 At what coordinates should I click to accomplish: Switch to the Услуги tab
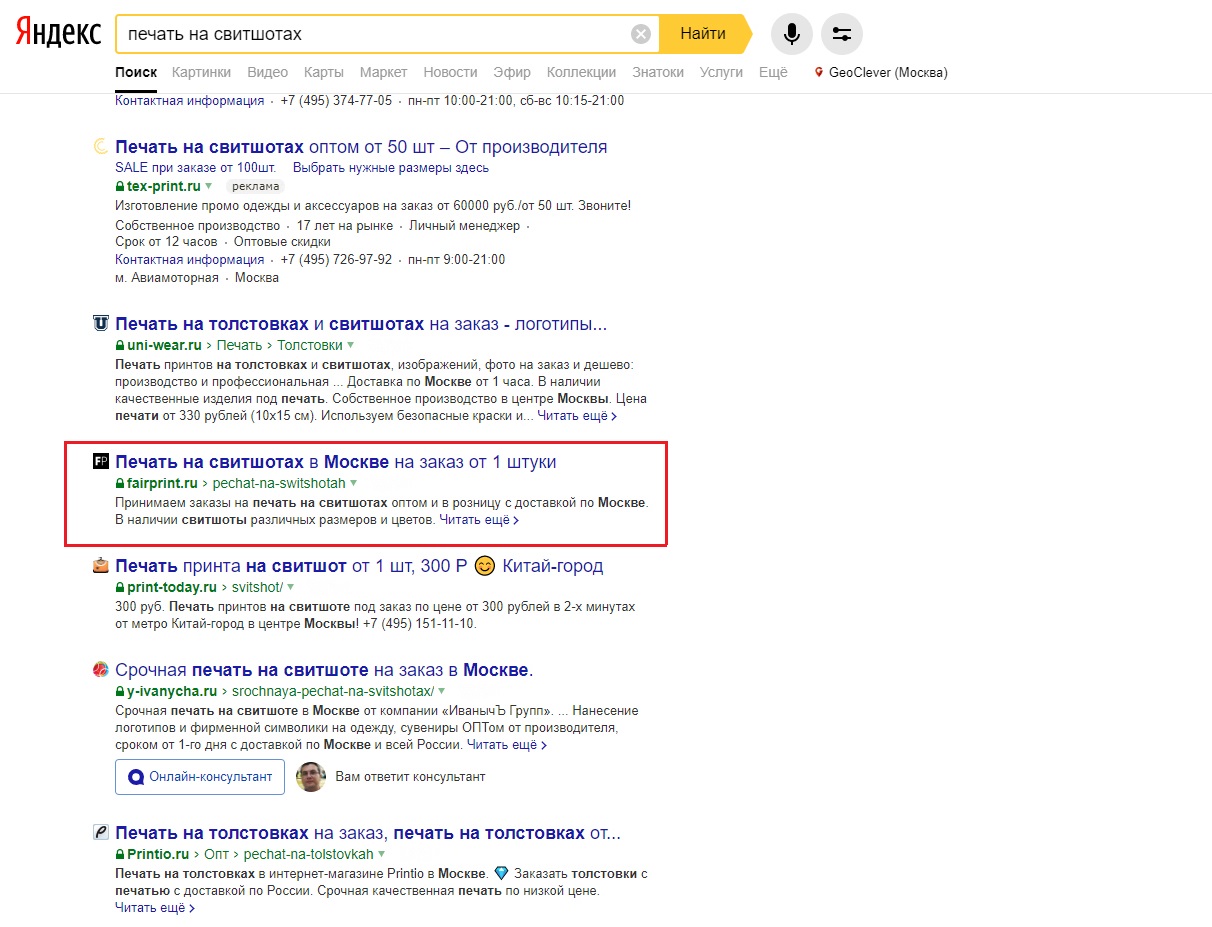721,72
